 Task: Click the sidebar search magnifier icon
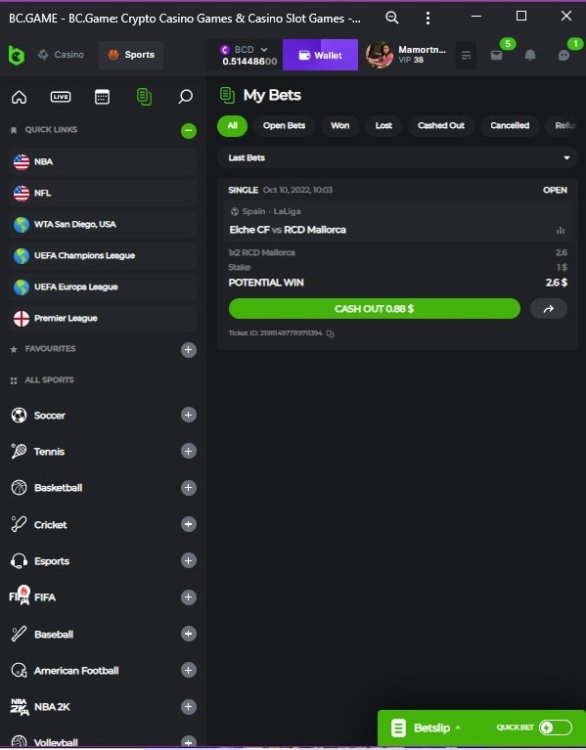[x=185, y=97]
